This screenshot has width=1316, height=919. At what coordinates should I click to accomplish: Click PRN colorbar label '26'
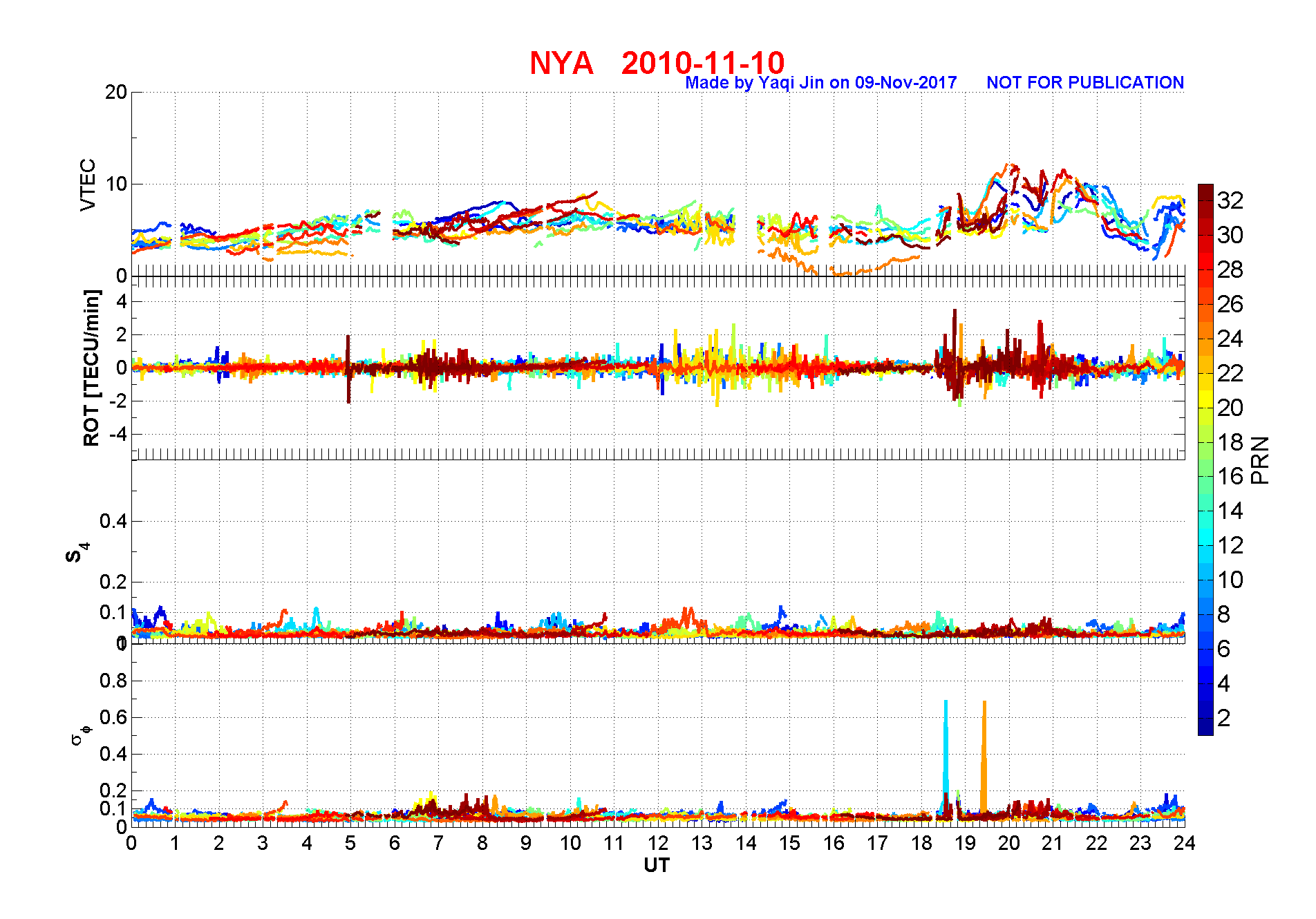(x=1230, y=304)
